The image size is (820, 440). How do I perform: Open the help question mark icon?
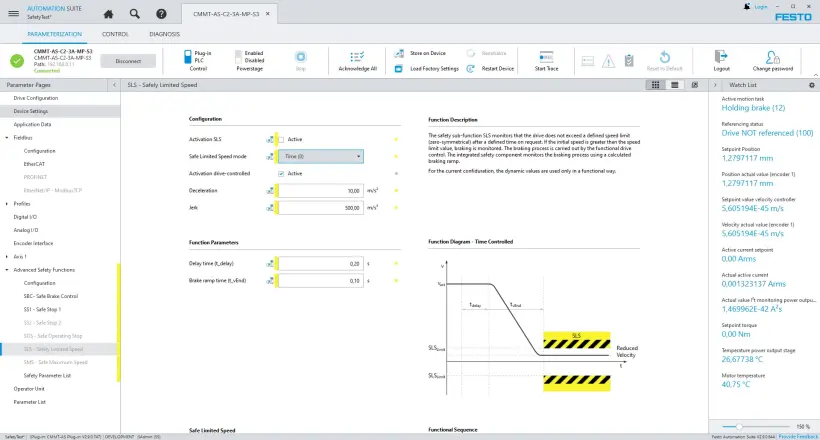(x=160, y=14)
